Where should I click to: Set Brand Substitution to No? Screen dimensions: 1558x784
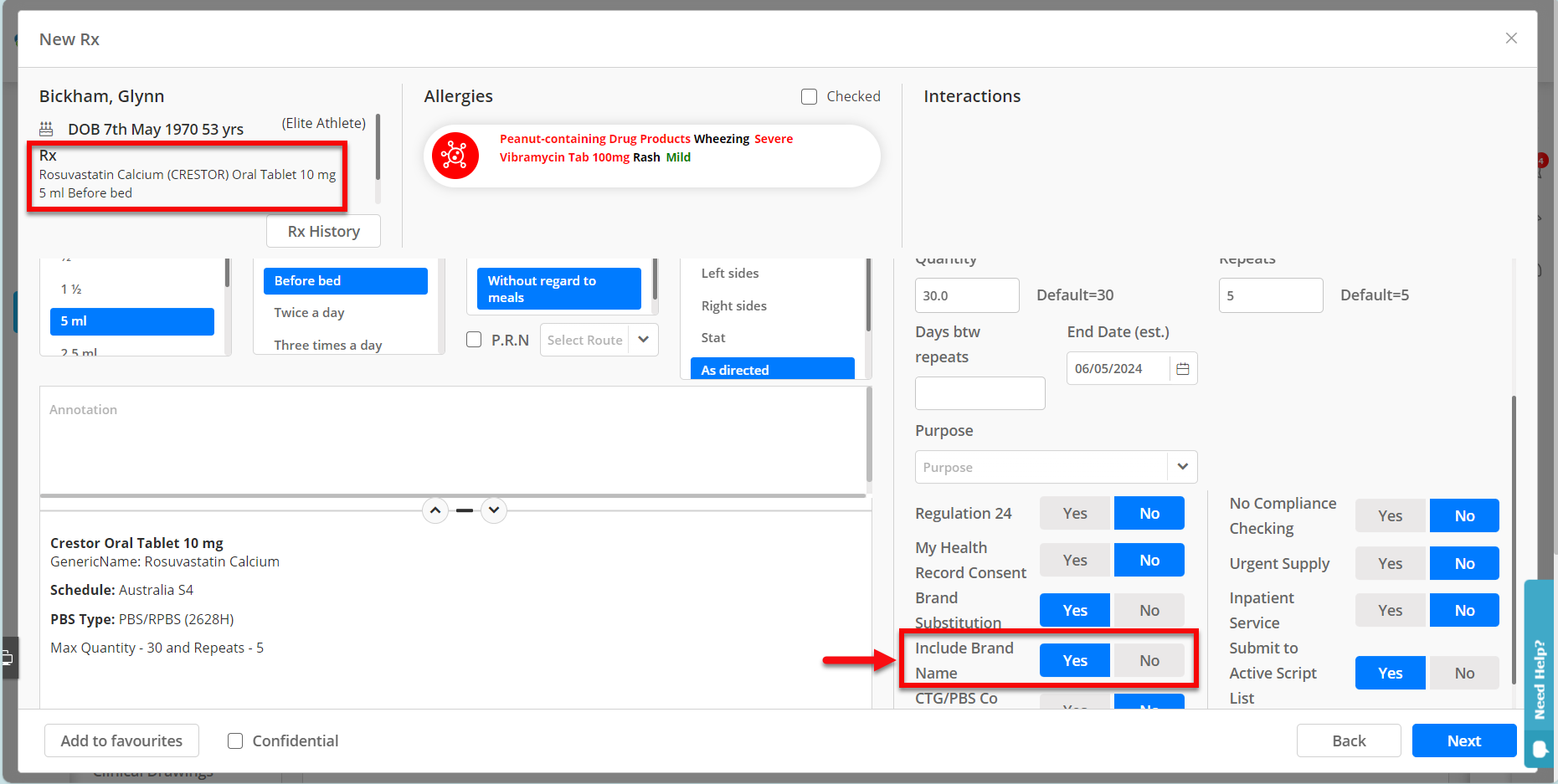pos(1149,610)
